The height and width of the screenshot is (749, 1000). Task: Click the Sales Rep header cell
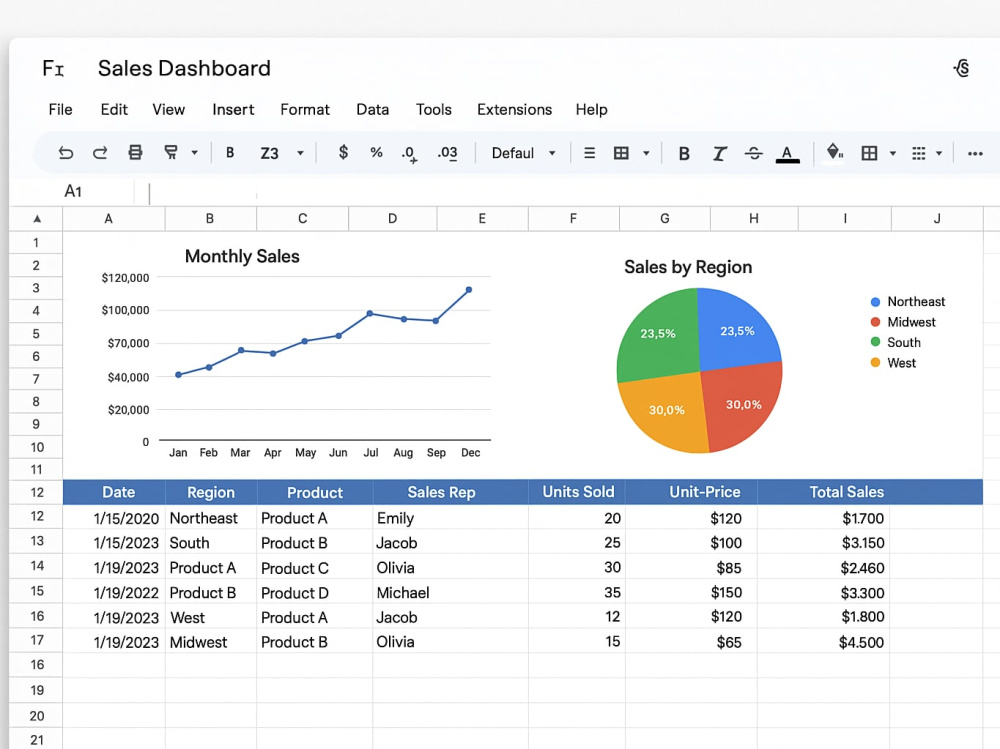point(451,493)
